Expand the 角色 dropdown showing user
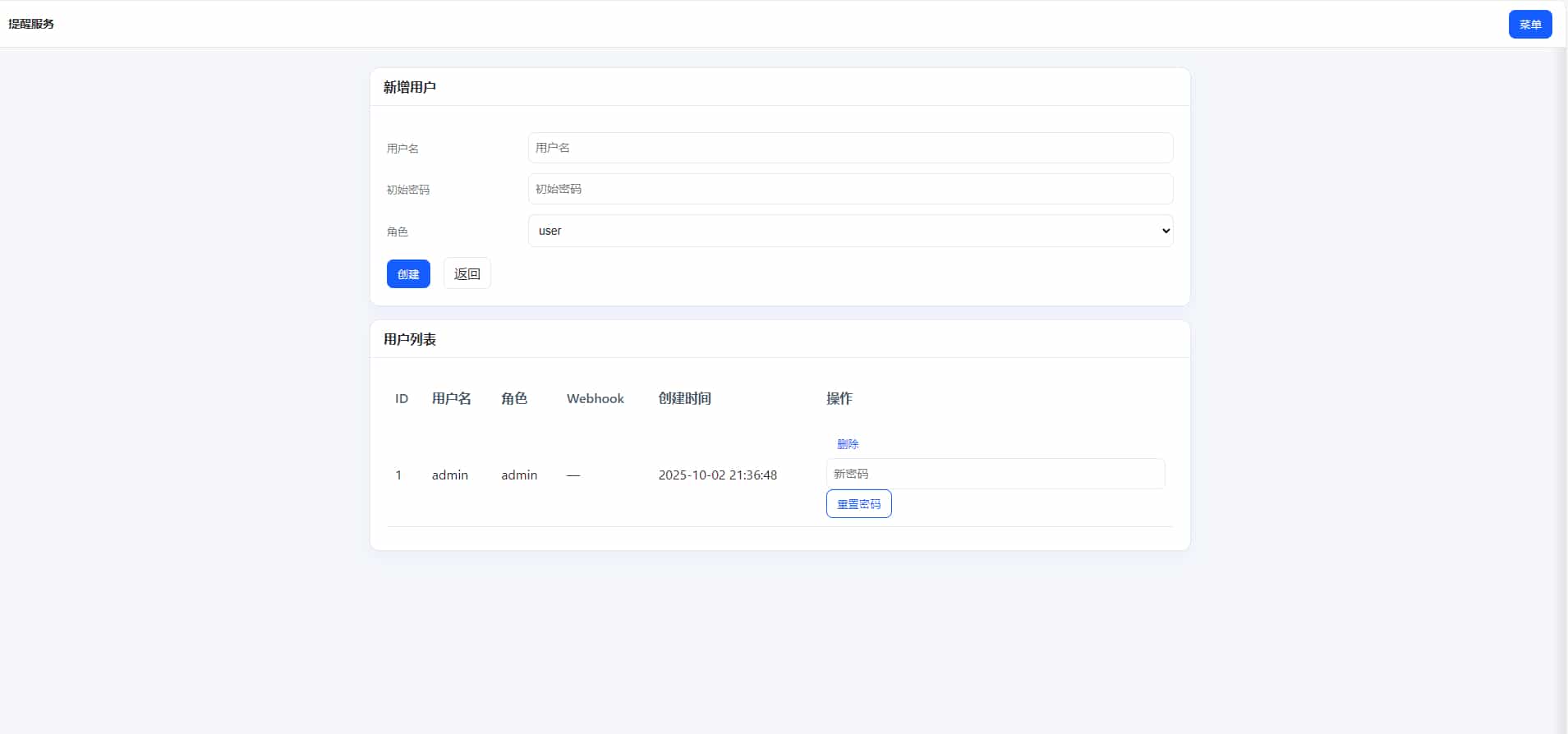The height and width of the screenshot is (734, 1568). click(849, 231)
